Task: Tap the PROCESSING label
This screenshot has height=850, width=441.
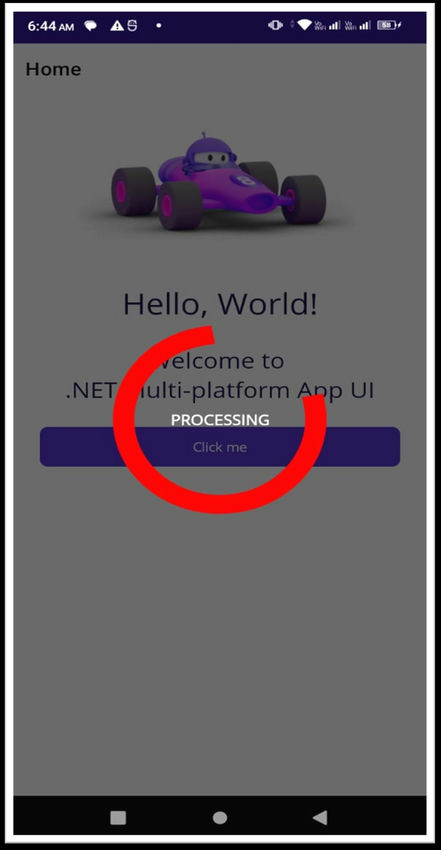Action: (220, 420)
